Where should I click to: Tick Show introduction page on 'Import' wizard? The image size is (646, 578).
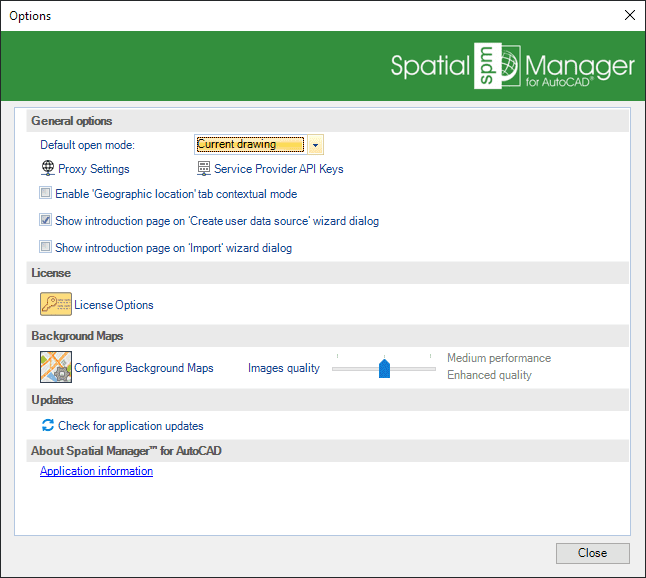coord(46,248)
